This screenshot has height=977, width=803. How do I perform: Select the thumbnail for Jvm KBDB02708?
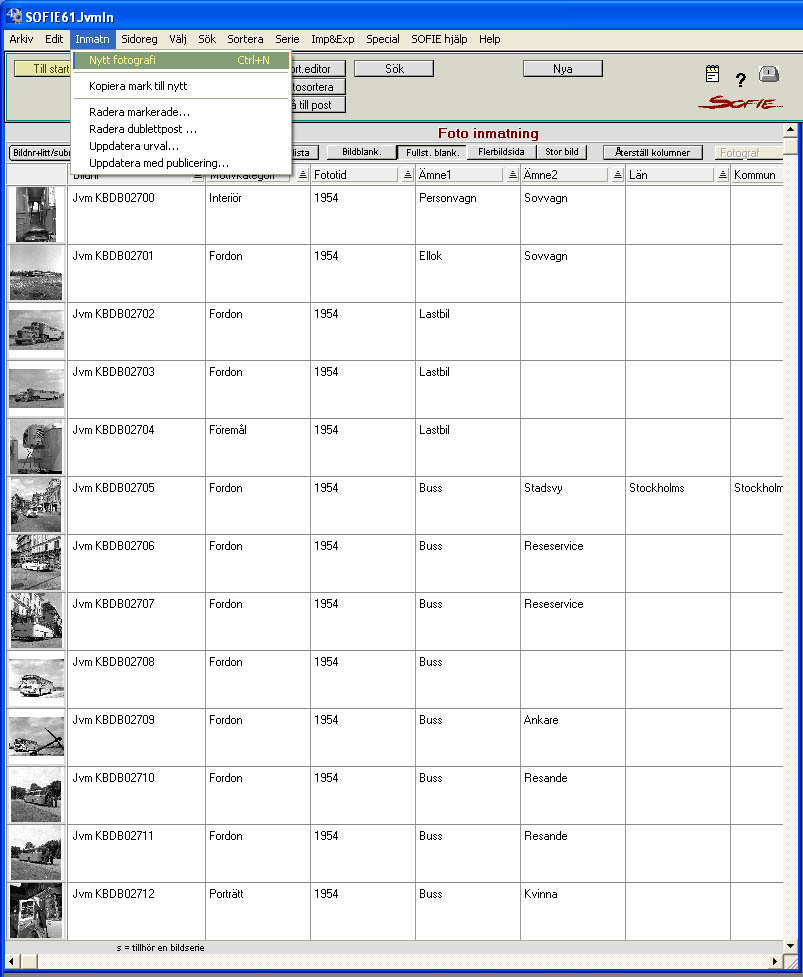click(37, 679)
